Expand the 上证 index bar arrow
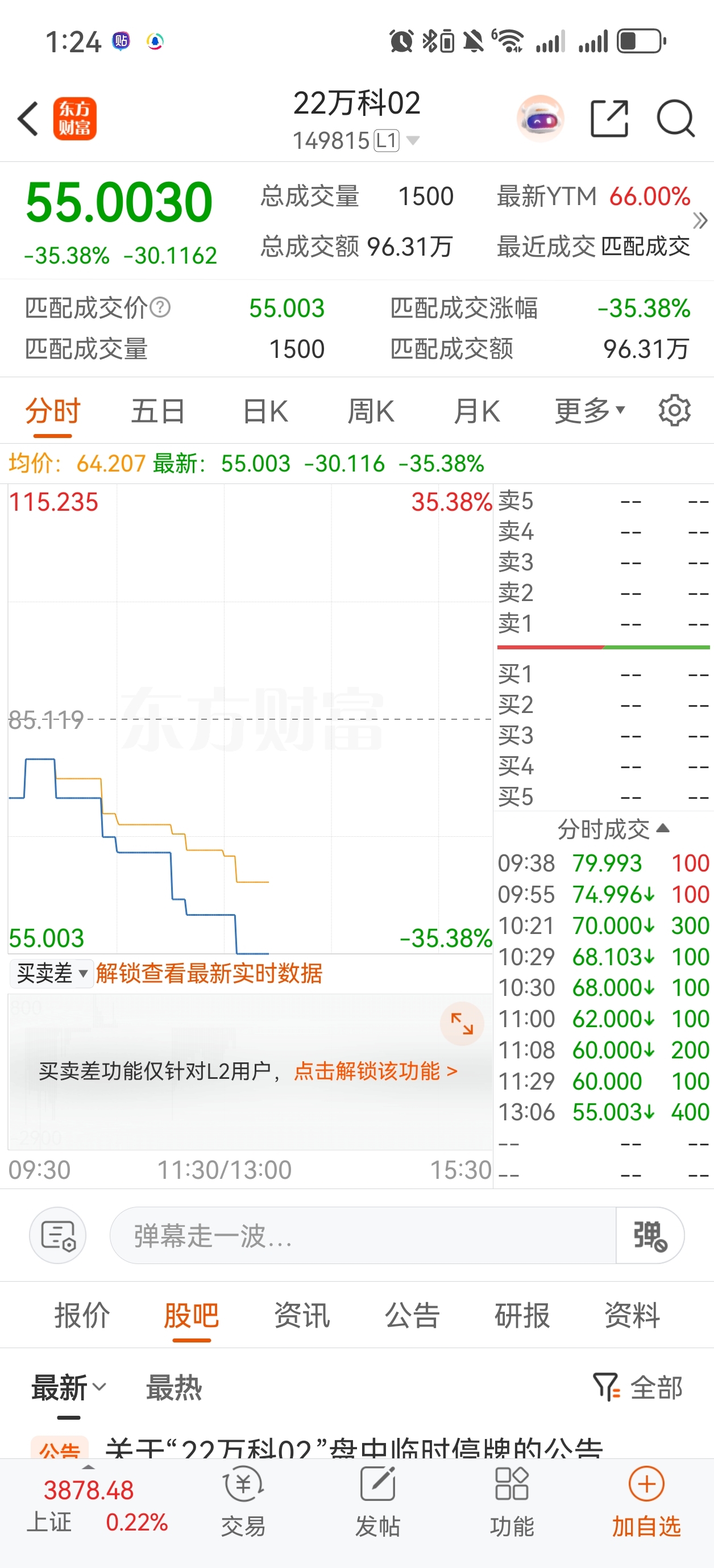The height and width of the screenshot is (1568, 714). 88,1467
